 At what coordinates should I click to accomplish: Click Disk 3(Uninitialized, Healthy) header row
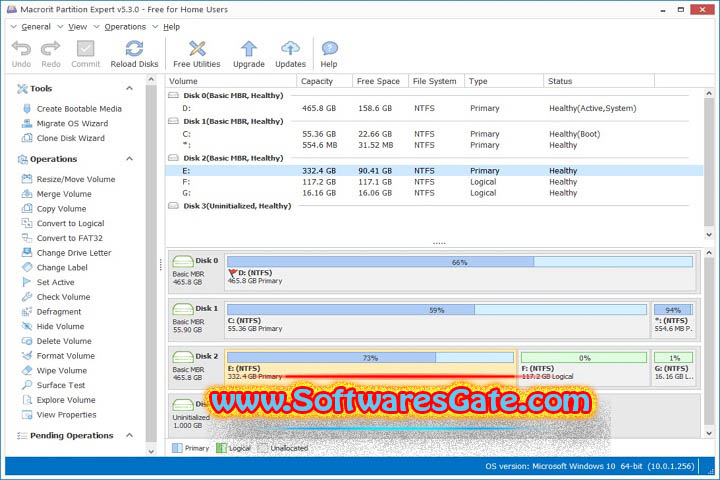coord(434,206)
